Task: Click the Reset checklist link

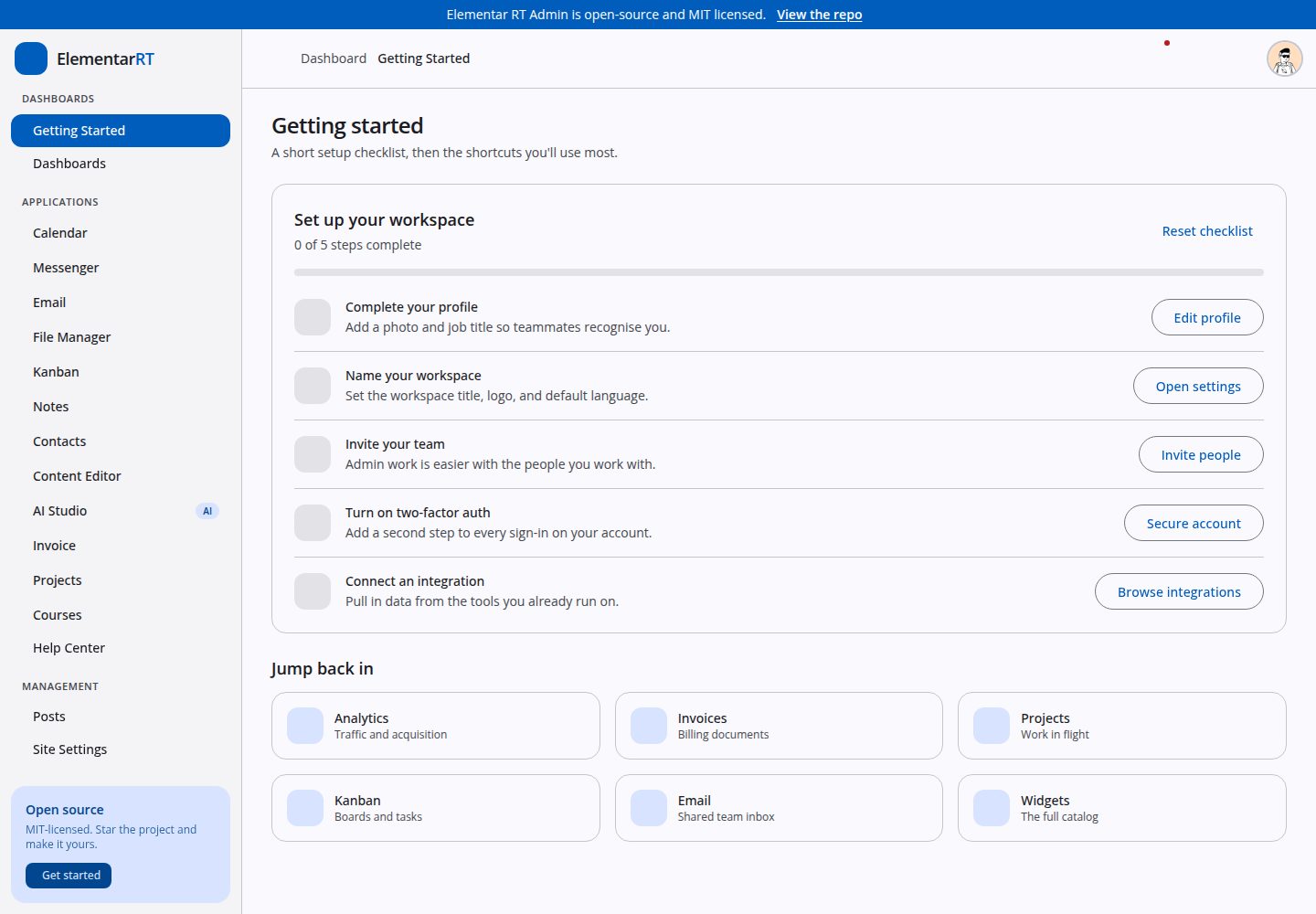Action: click(1207, 231)
